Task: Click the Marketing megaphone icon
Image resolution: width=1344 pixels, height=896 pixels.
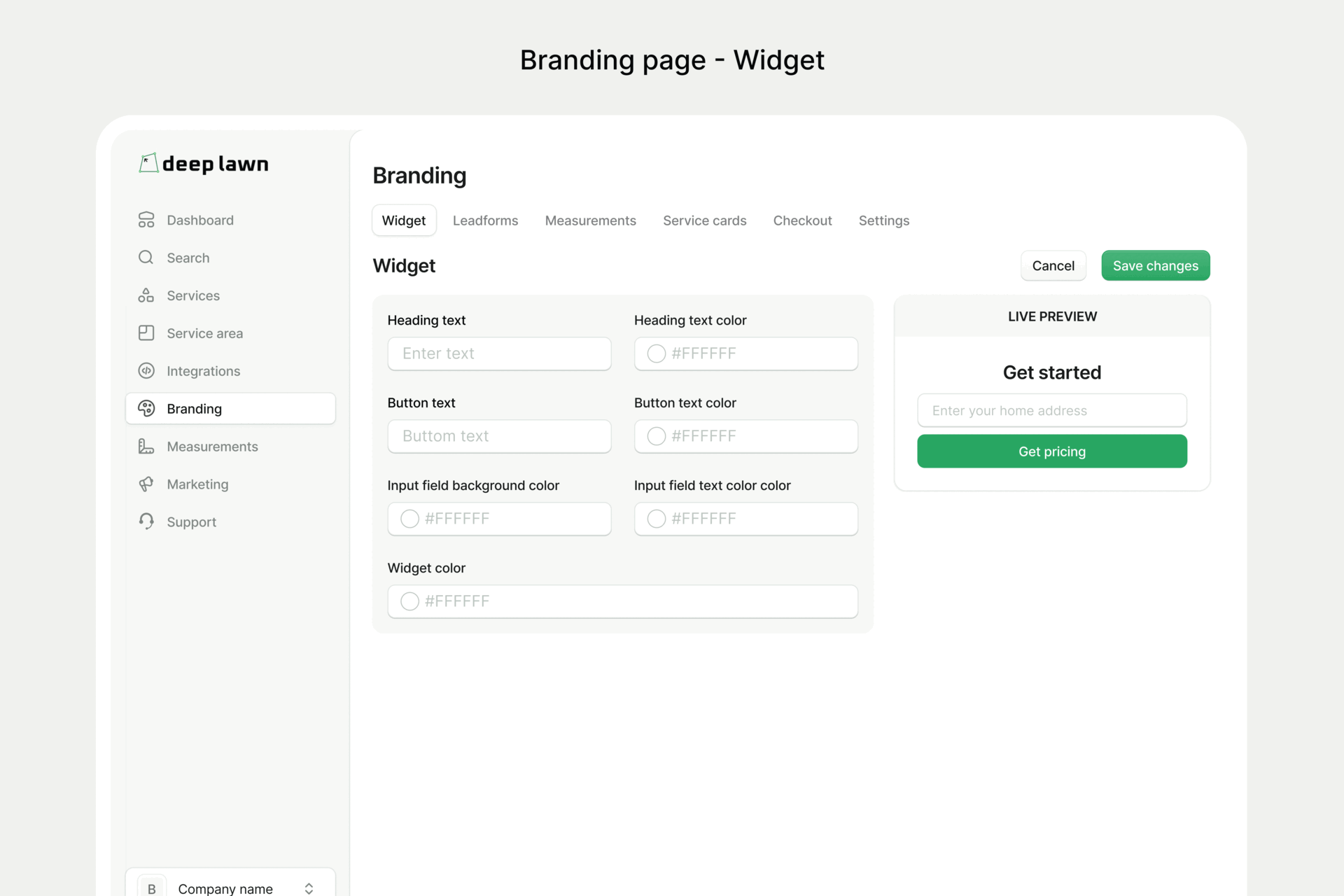Action: pyautogui.click(x=146, y=484)
